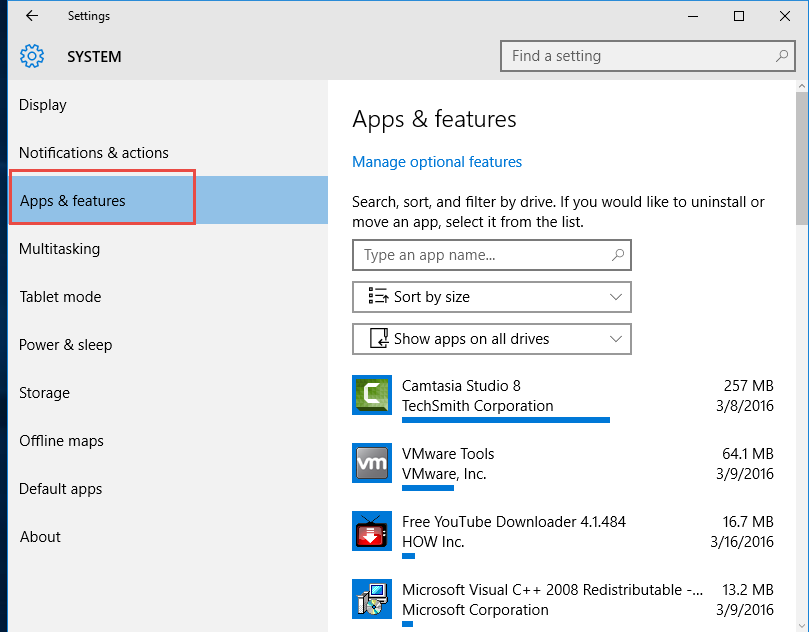The height and width of the screenshot is (632, 809).
Task: Click the Free YouTube Downloader icon
Action: [372, 531]
